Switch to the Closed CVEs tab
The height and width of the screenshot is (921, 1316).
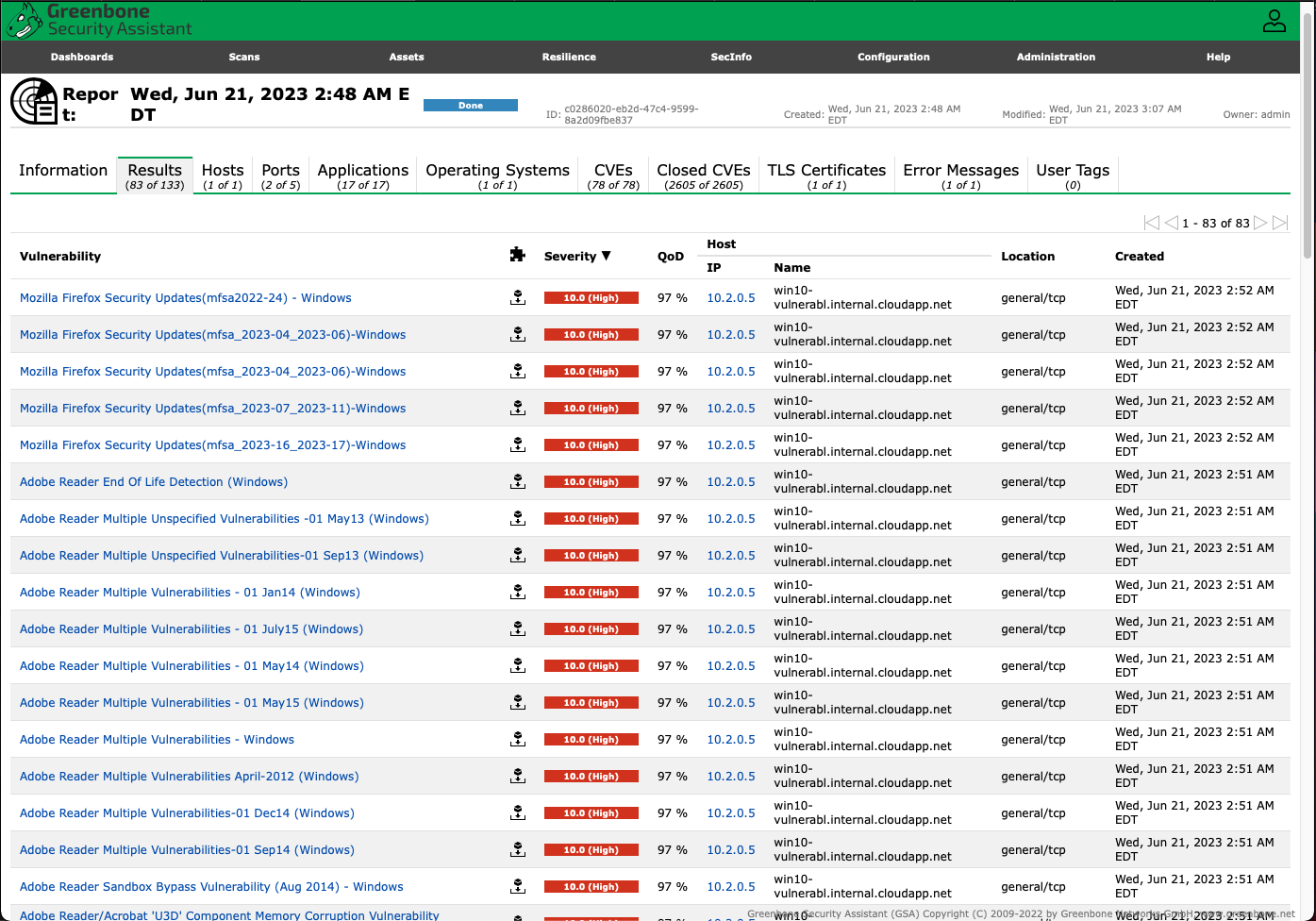[704, 176]
